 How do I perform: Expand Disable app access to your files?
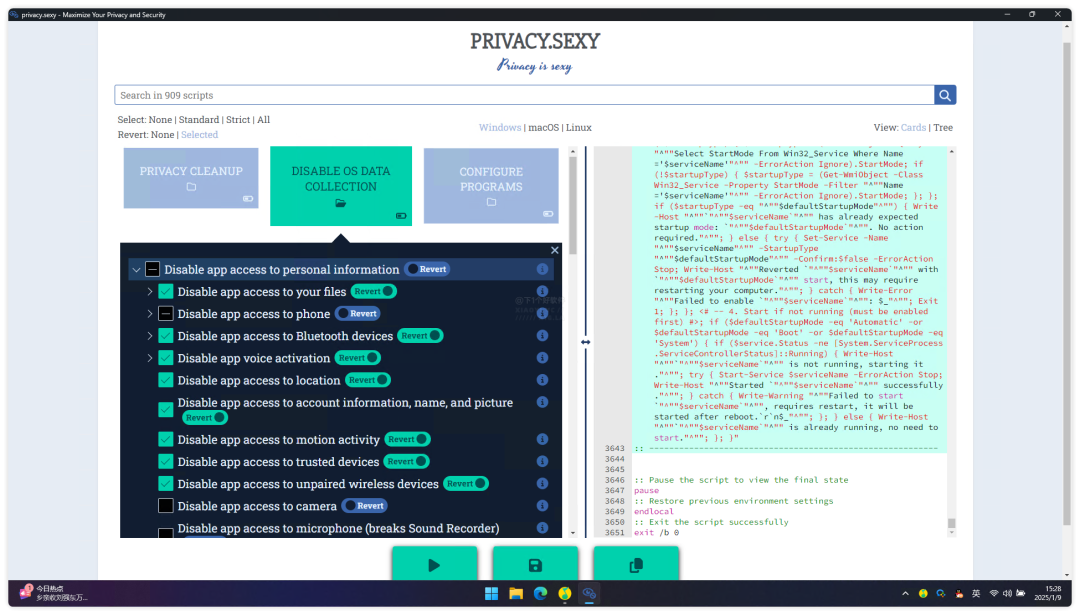(149, 291)
